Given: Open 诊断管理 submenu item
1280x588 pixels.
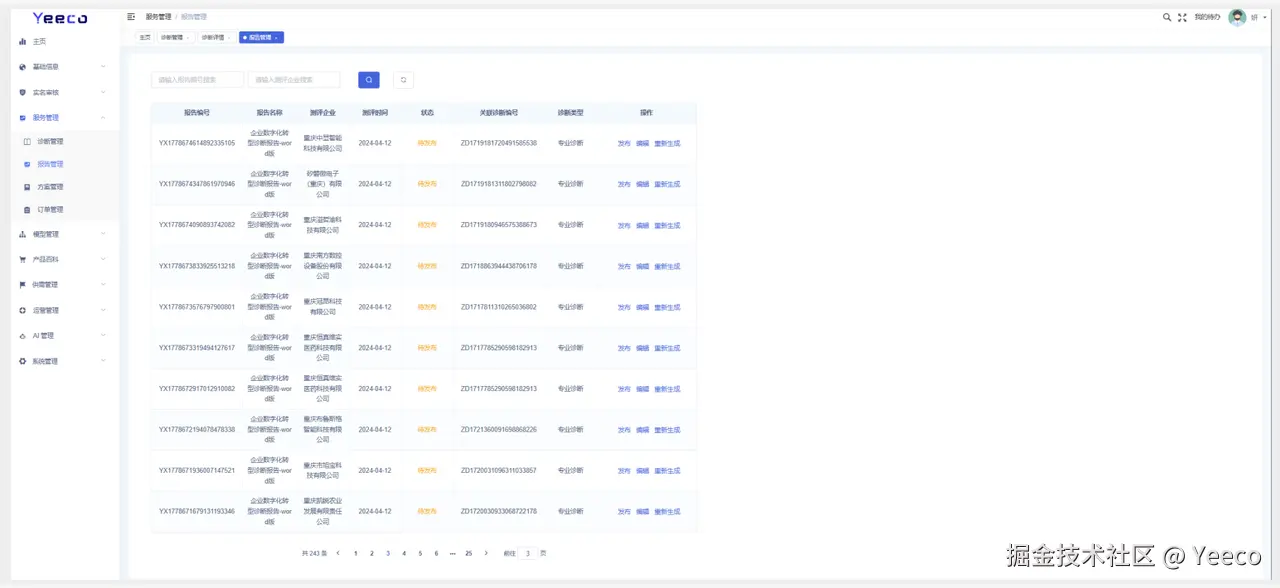Looking at the screenshot, I should click(x=50, y=142).
